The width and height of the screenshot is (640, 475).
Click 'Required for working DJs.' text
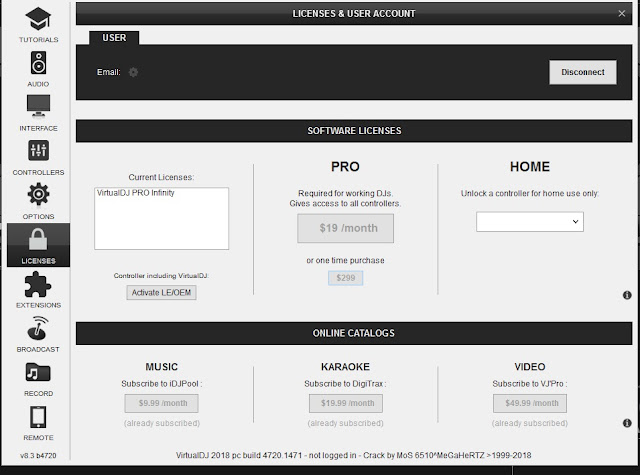point(345,193)
